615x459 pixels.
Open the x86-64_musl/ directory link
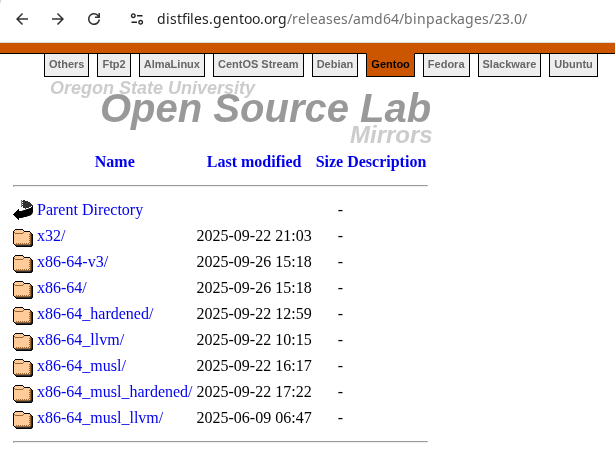(82, 366)
